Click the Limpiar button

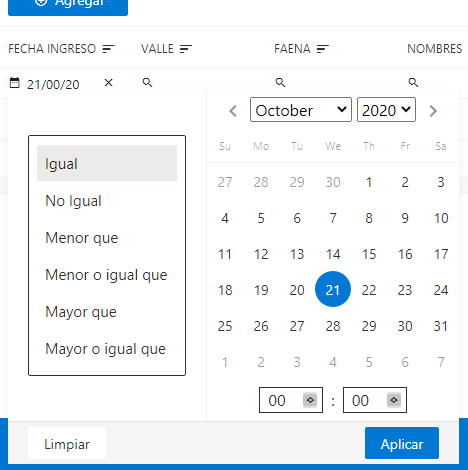point(67,443)
